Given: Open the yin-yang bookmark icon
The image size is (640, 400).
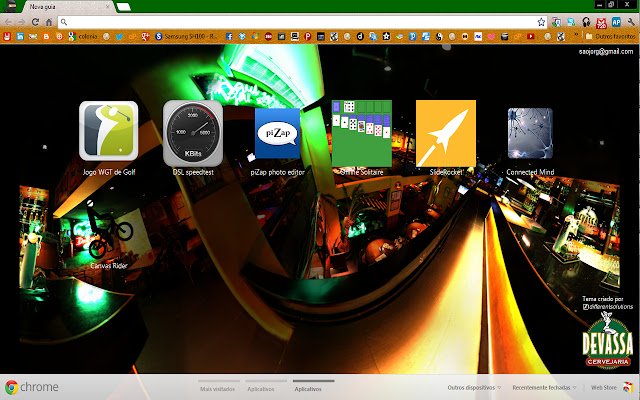Looking at the screenshot, I should pos(439,36).
